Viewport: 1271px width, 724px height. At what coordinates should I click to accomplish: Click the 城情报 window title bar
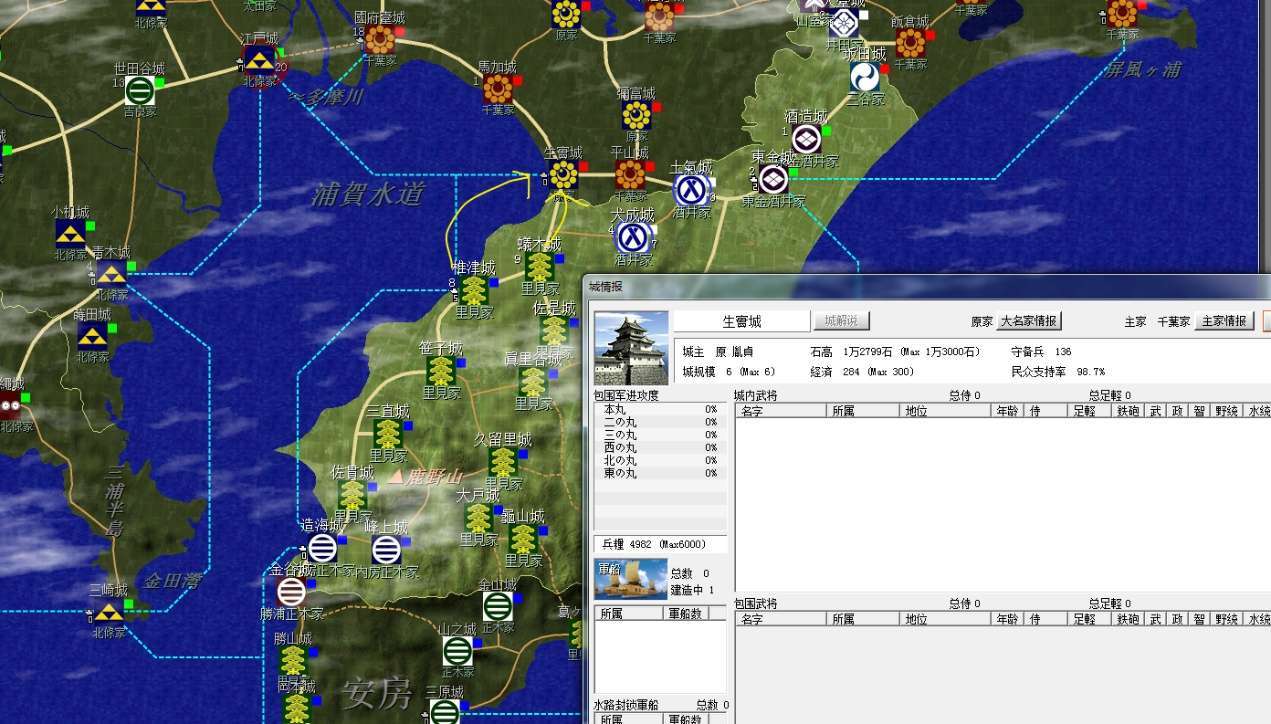pyautogui.click(x=927, y=286)
